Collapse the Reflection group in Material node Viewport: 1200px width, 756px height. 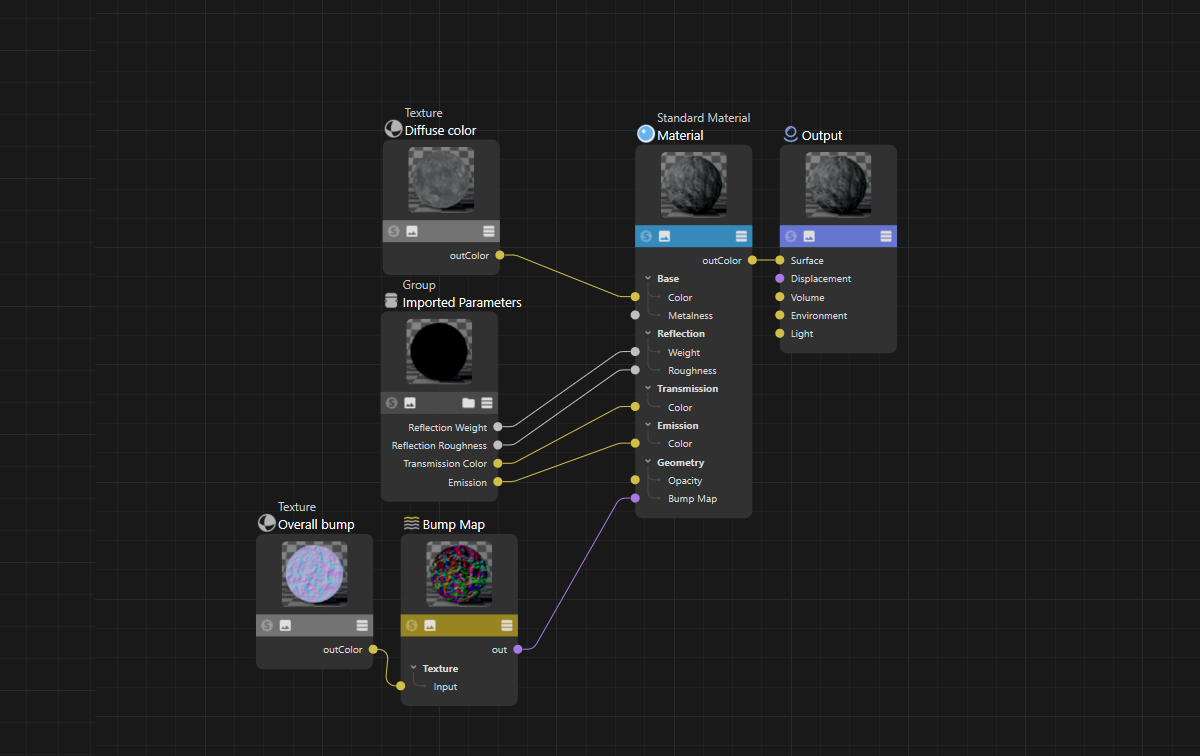coord(647,334)
